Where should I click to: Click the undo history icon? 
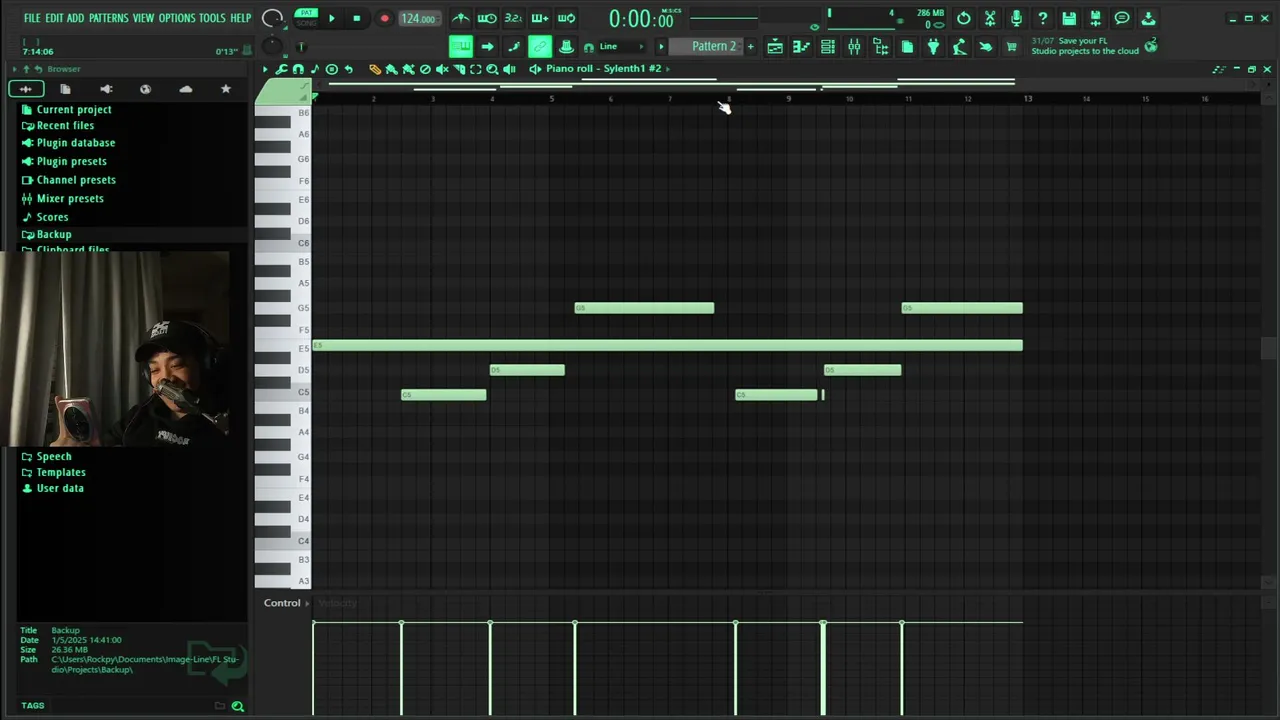pos(963,18)
